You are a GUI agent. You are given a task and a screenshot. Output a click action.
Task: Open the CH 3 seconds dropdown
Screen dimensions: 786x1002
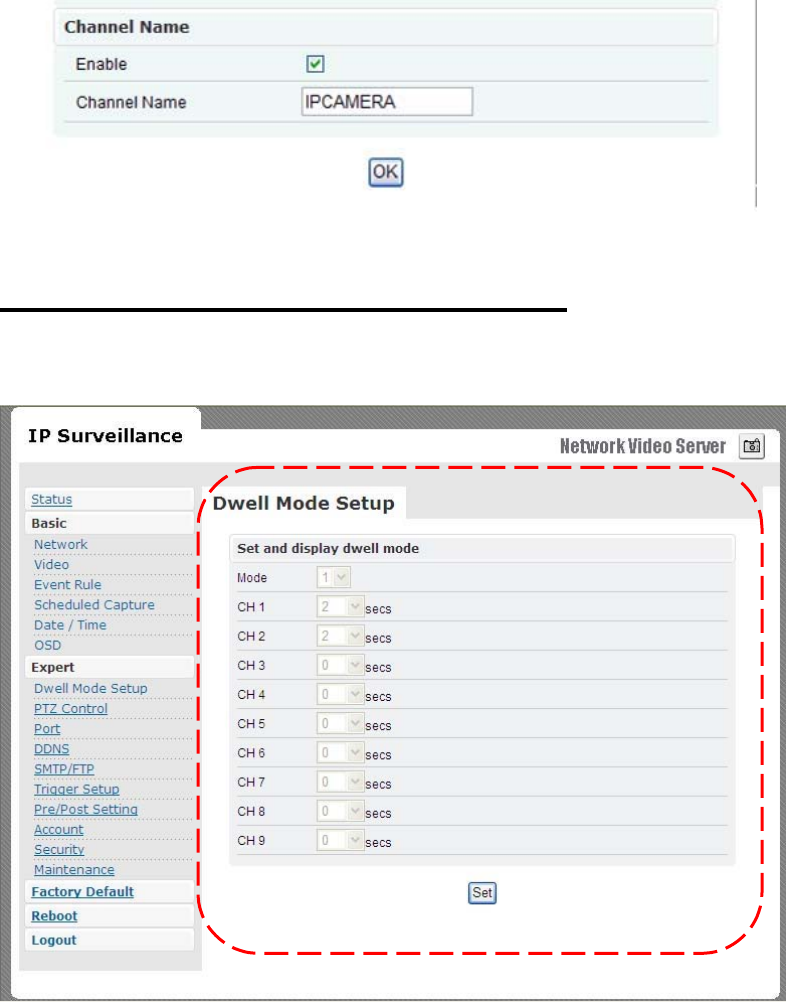(341, 665)
